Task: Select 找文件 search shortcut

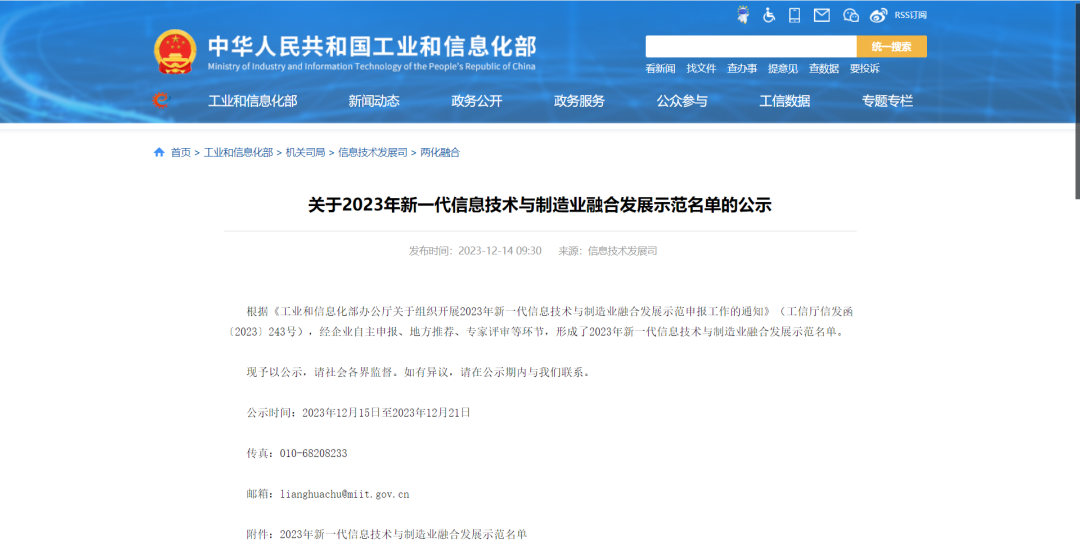Action: [700, 68]
